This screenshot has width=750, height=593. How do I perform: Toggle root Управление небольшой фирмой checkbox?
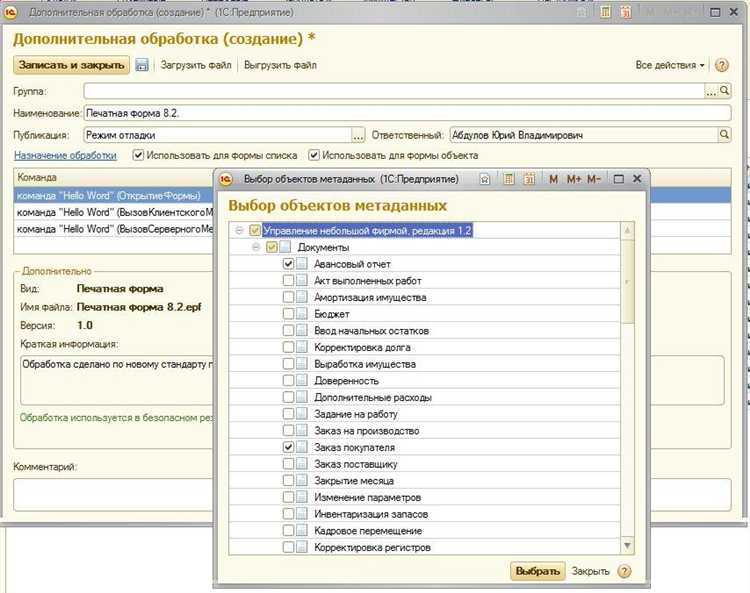tap(255, 231)
